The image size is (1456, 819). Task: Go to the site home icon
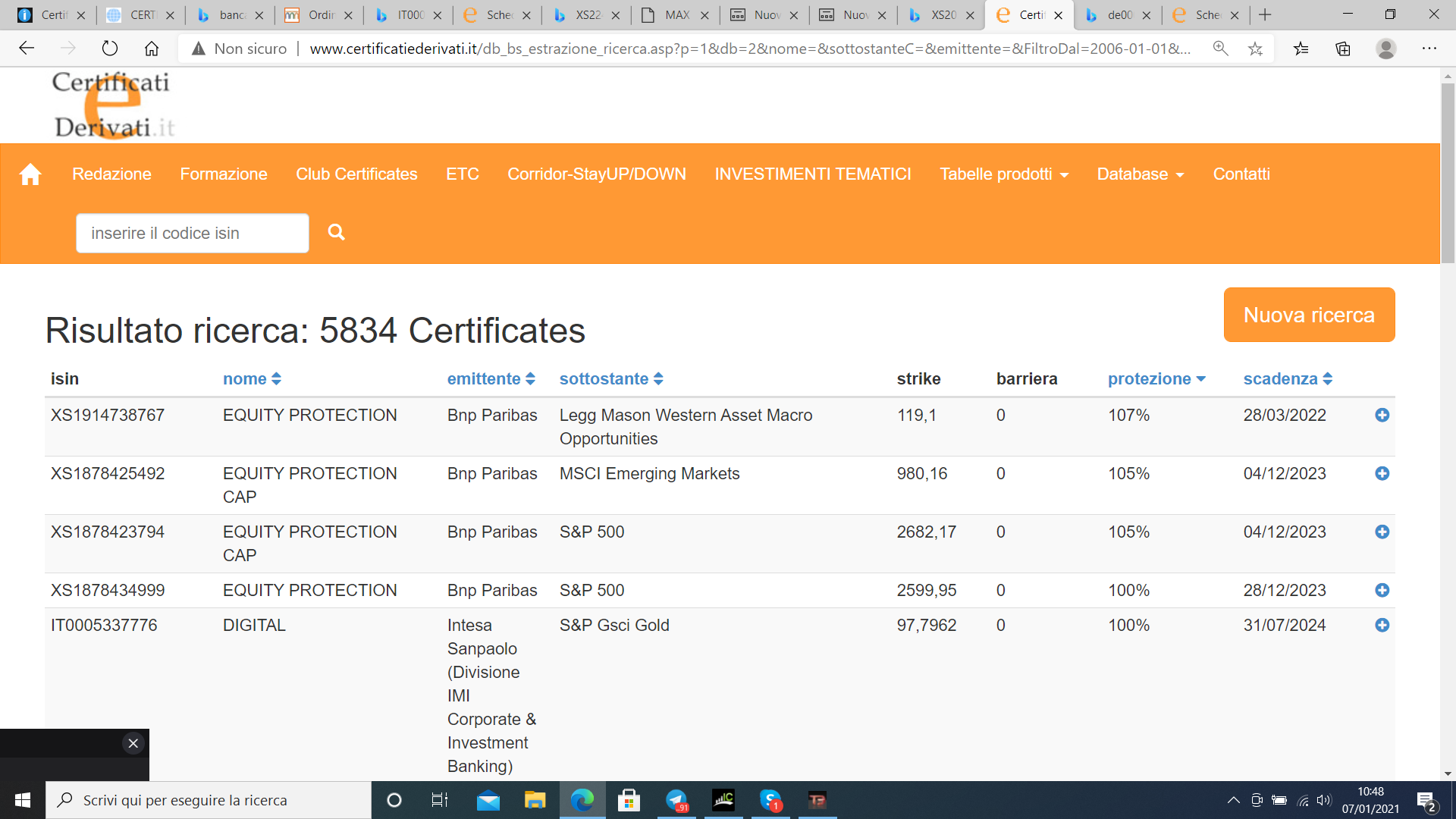click(x=30, y=174)
